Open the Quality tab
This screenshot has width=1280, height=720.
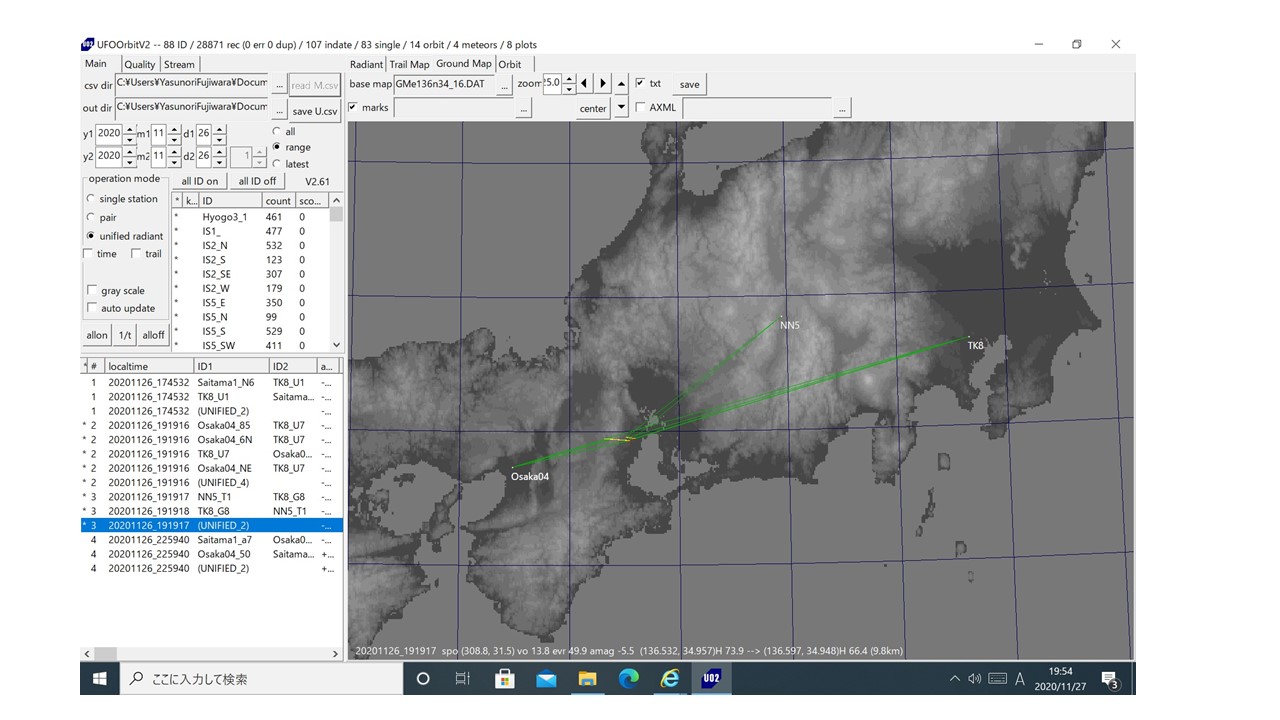(139, 63)
